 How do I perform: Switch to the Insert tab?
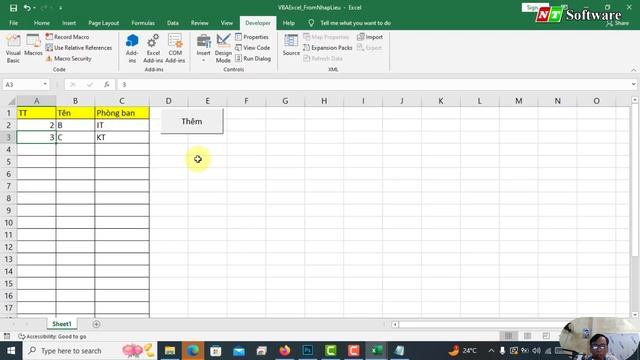tap(69, 23)
